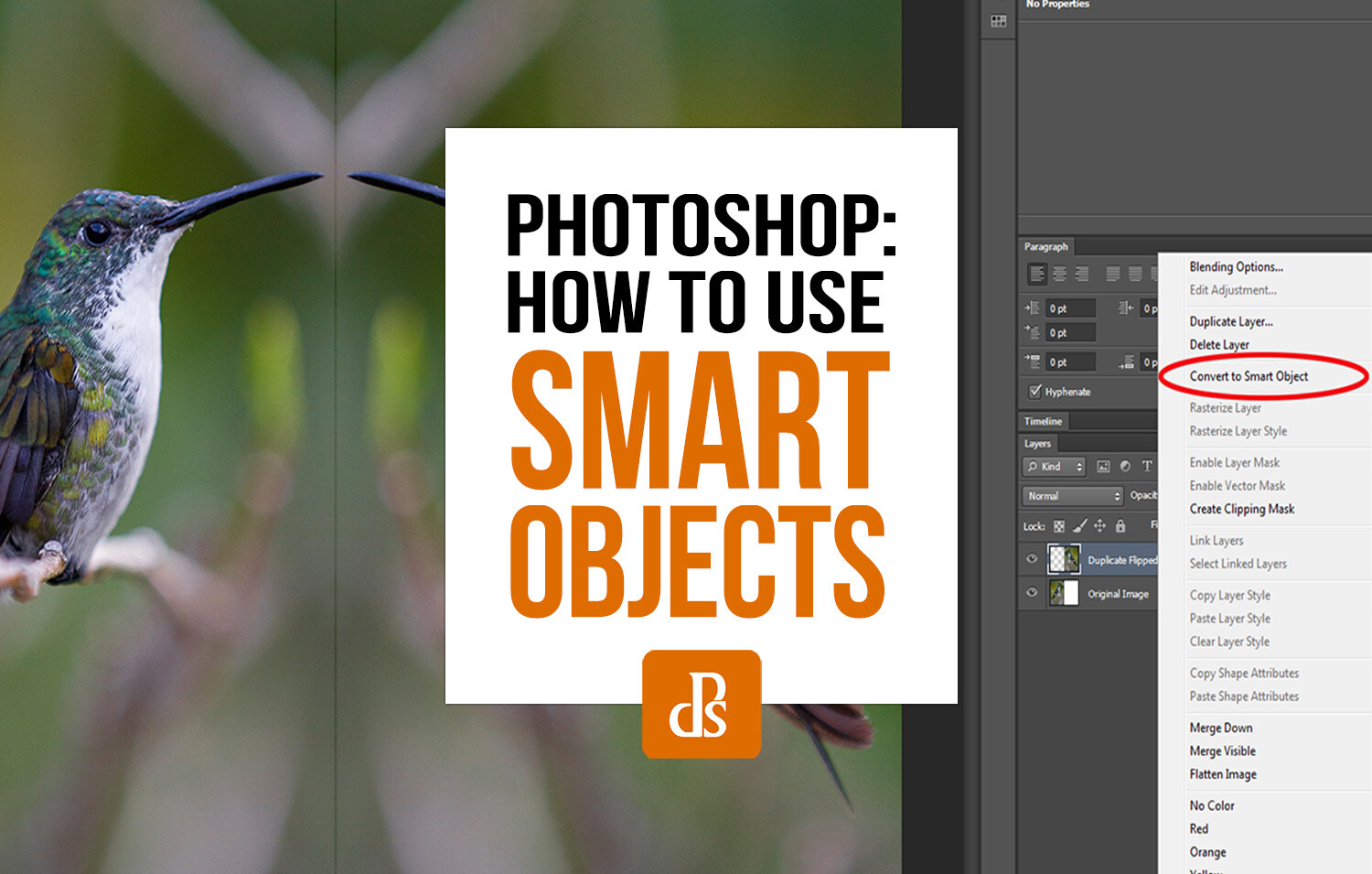Filter layers by pixel layers icon
This screenshot has width=1372, height=874.
click(1104, 467)
